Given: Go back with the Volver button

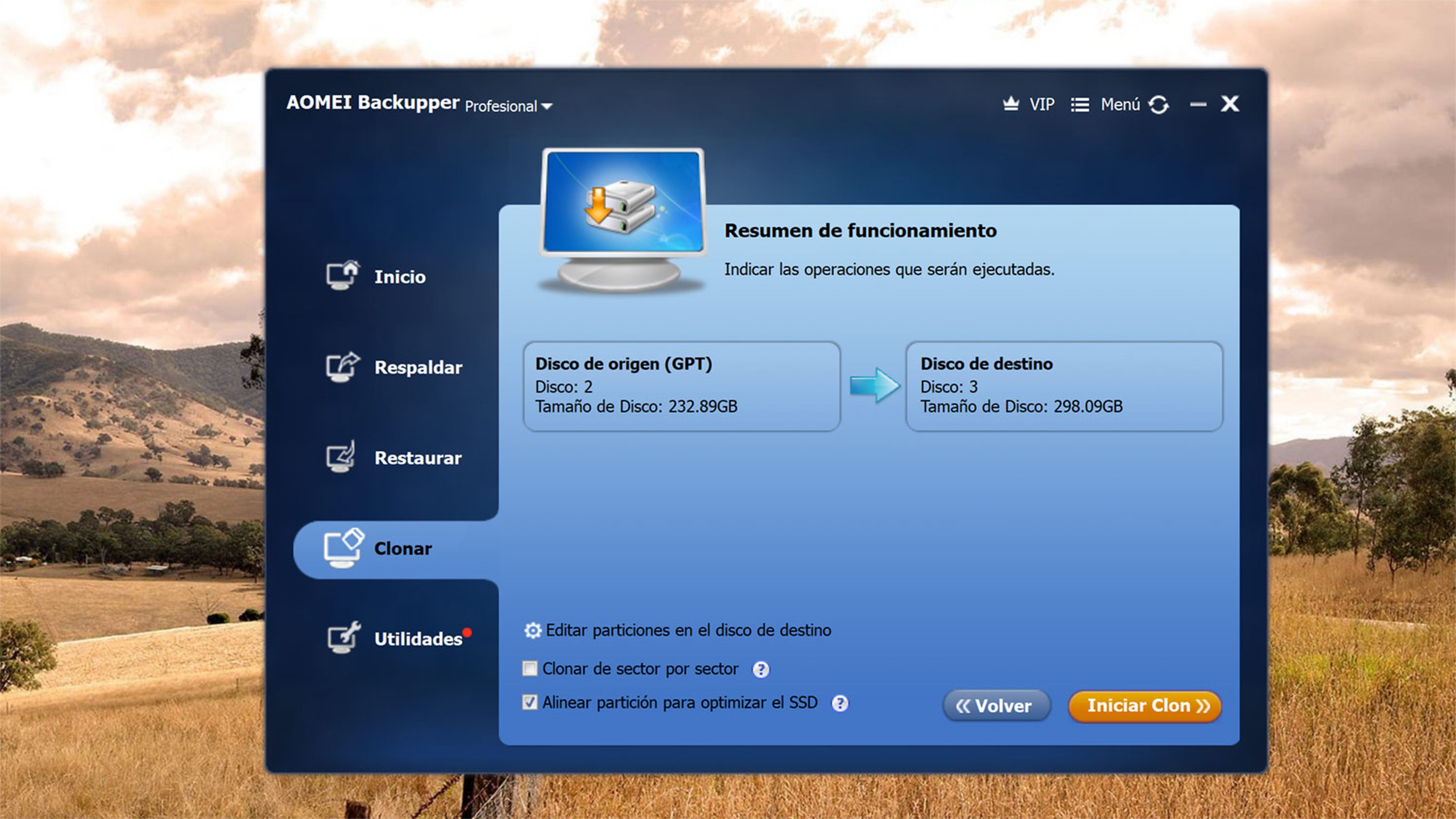Looking at the screenshot, I should click(996, 706).
